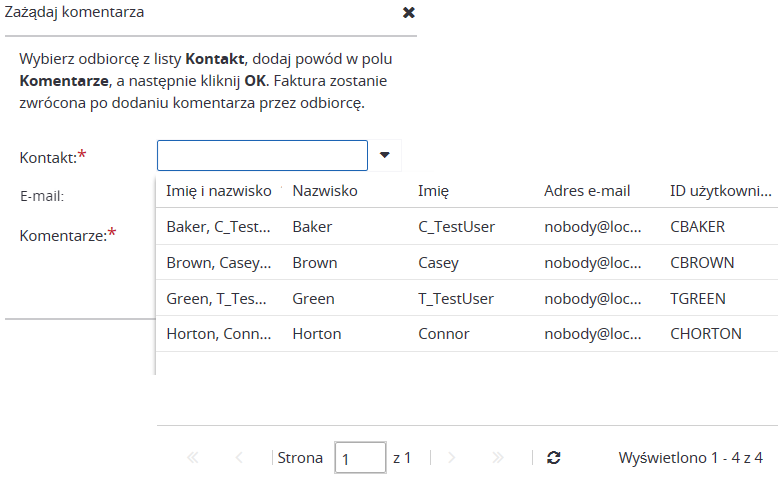Go to next page icon
Viewport: 778px width, 481px height.
(452, 457)
